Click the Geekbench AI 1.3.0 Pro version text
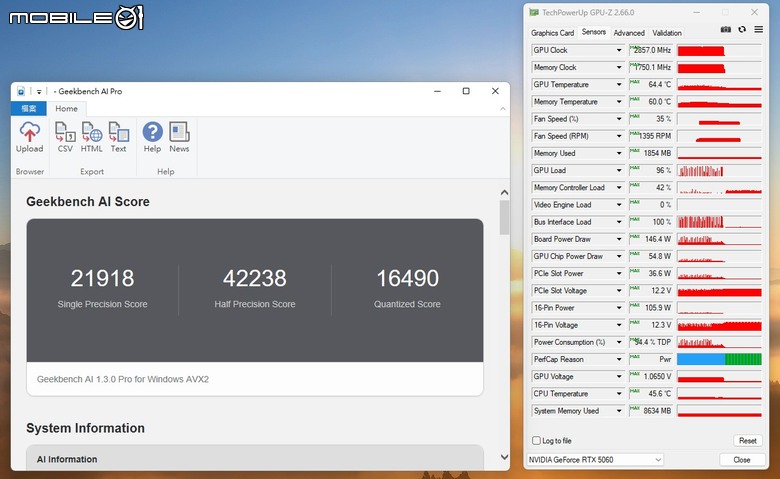The height and width of the screenshot is (479, 780). coord(123,379)
